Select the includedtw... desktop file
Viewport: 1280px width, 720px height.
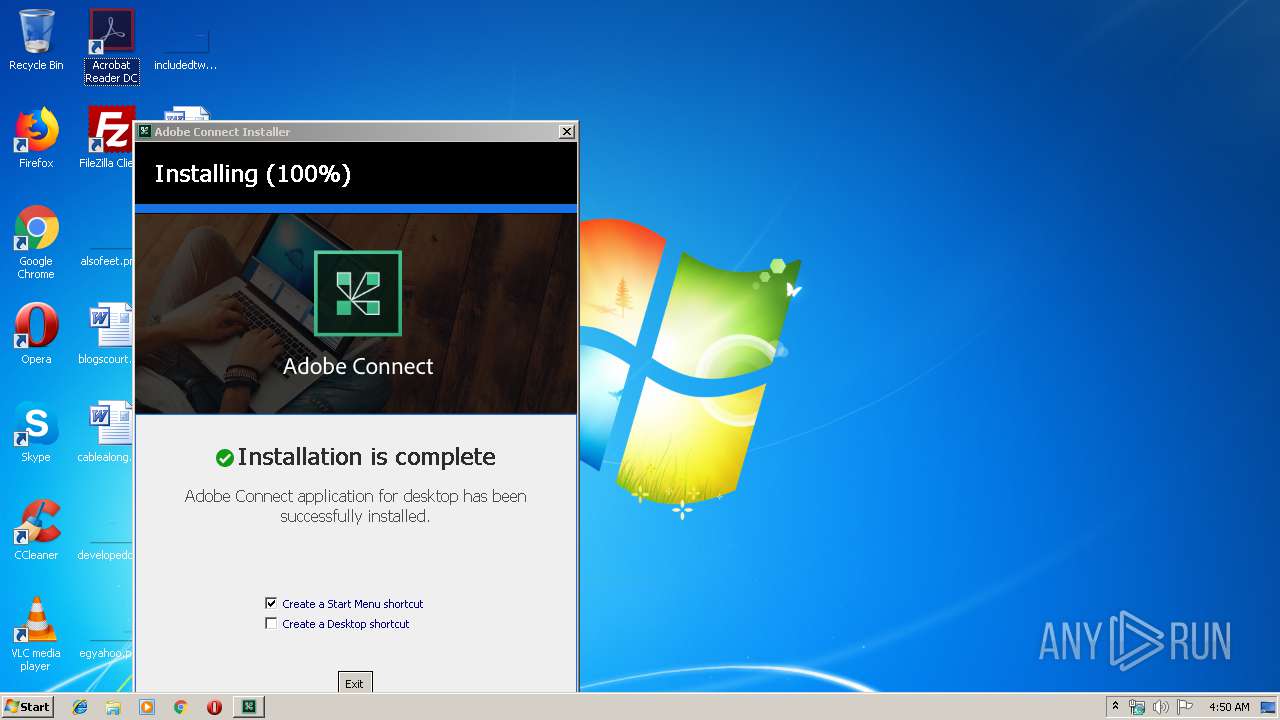click(185, 46)
